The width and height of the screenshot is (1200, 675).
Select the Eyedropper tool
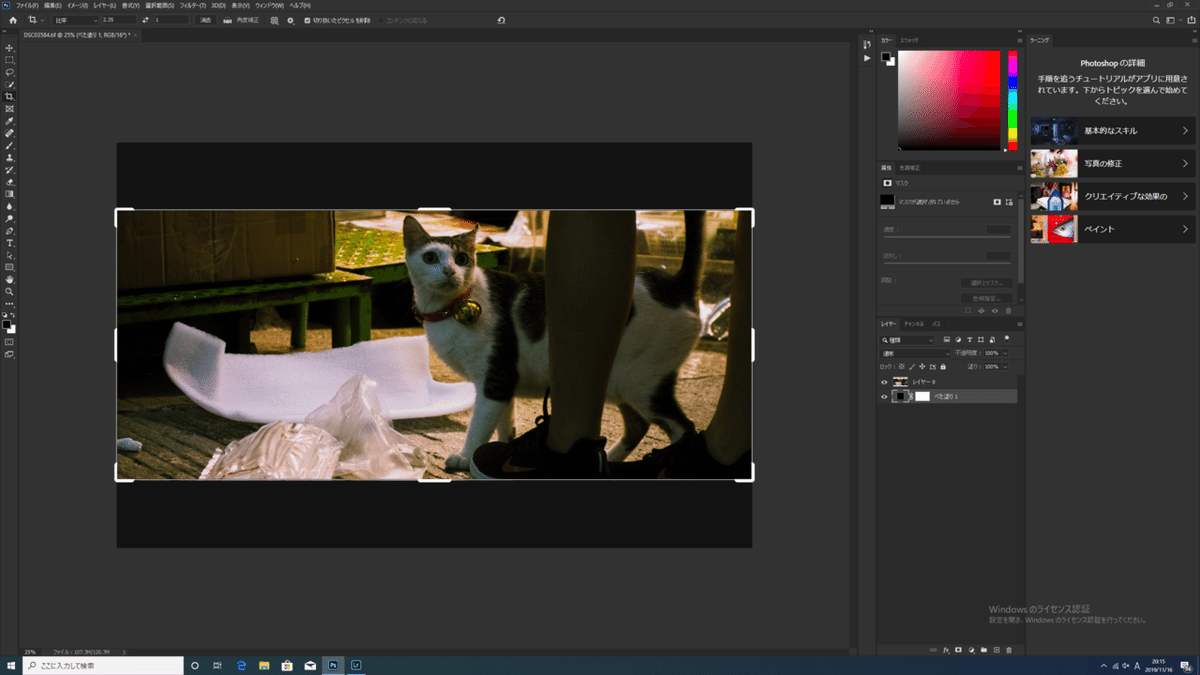click(x=10, y=121)
